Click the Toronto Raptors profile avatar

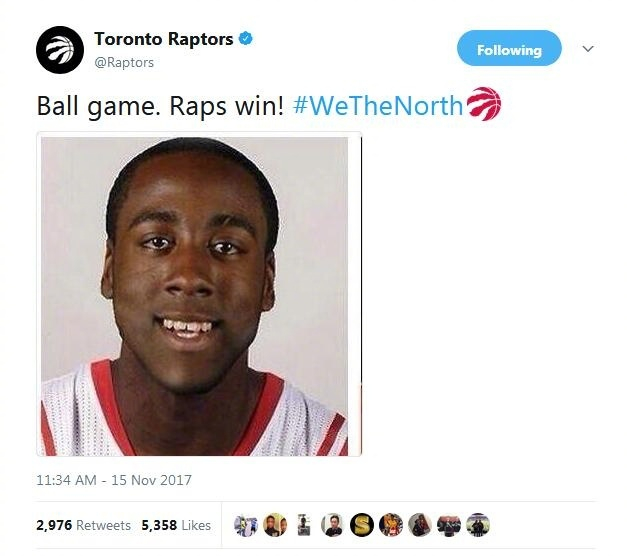coord(60,50)
